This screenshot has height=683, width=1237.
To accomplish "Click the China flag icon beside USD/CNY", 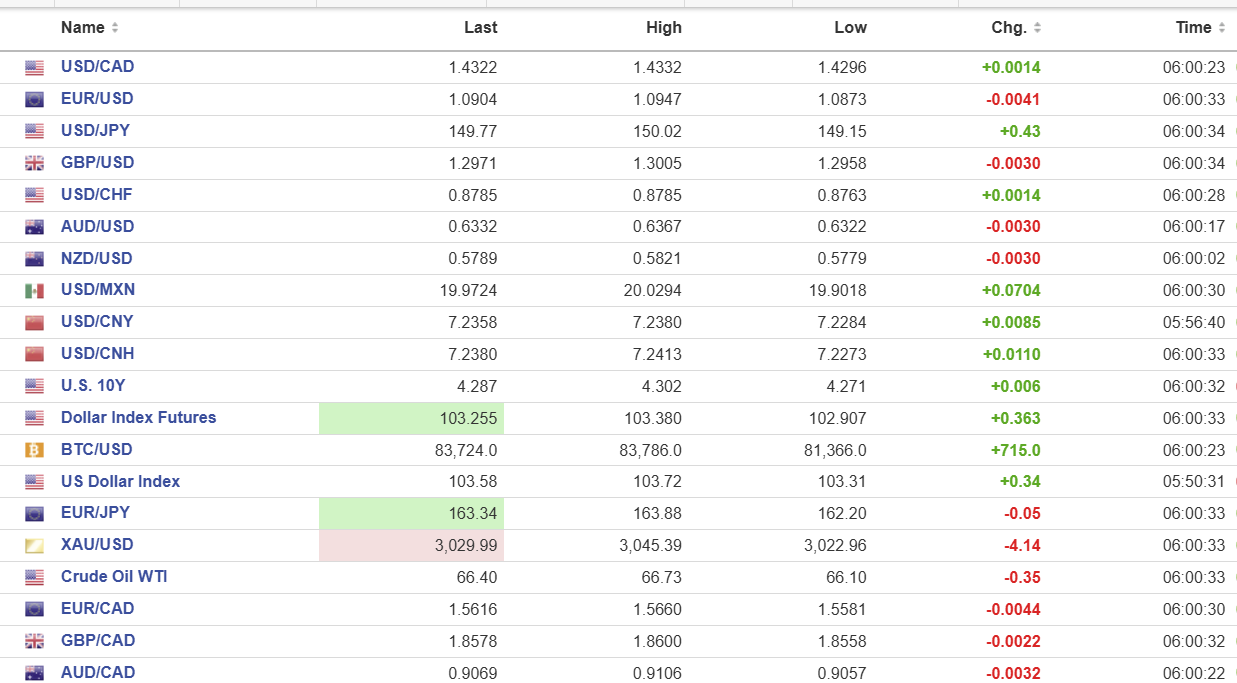I will click(35, 323).
